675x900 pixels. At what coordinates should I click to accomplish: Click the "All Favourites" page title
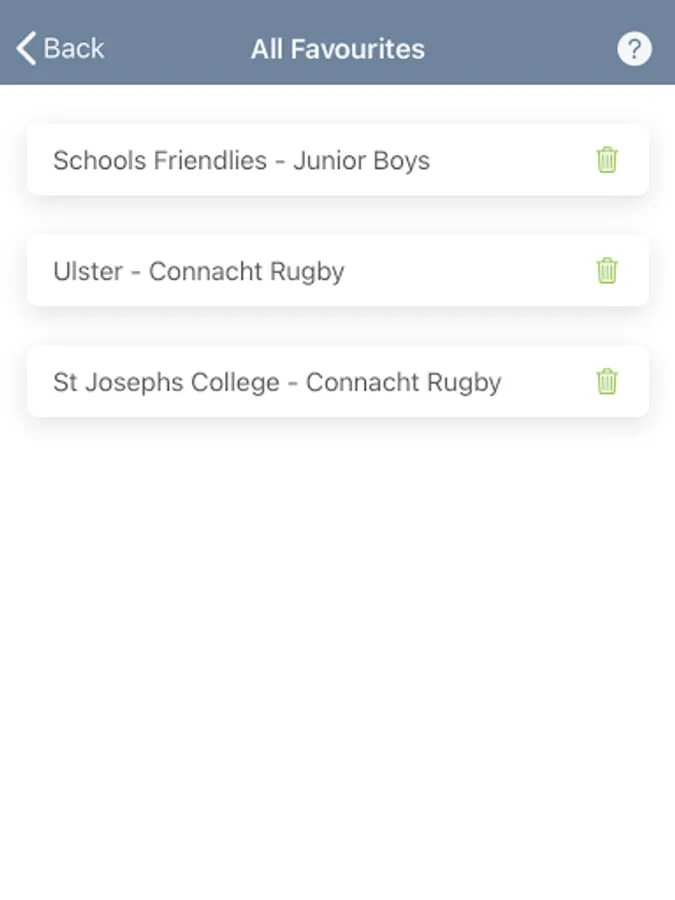338,49
